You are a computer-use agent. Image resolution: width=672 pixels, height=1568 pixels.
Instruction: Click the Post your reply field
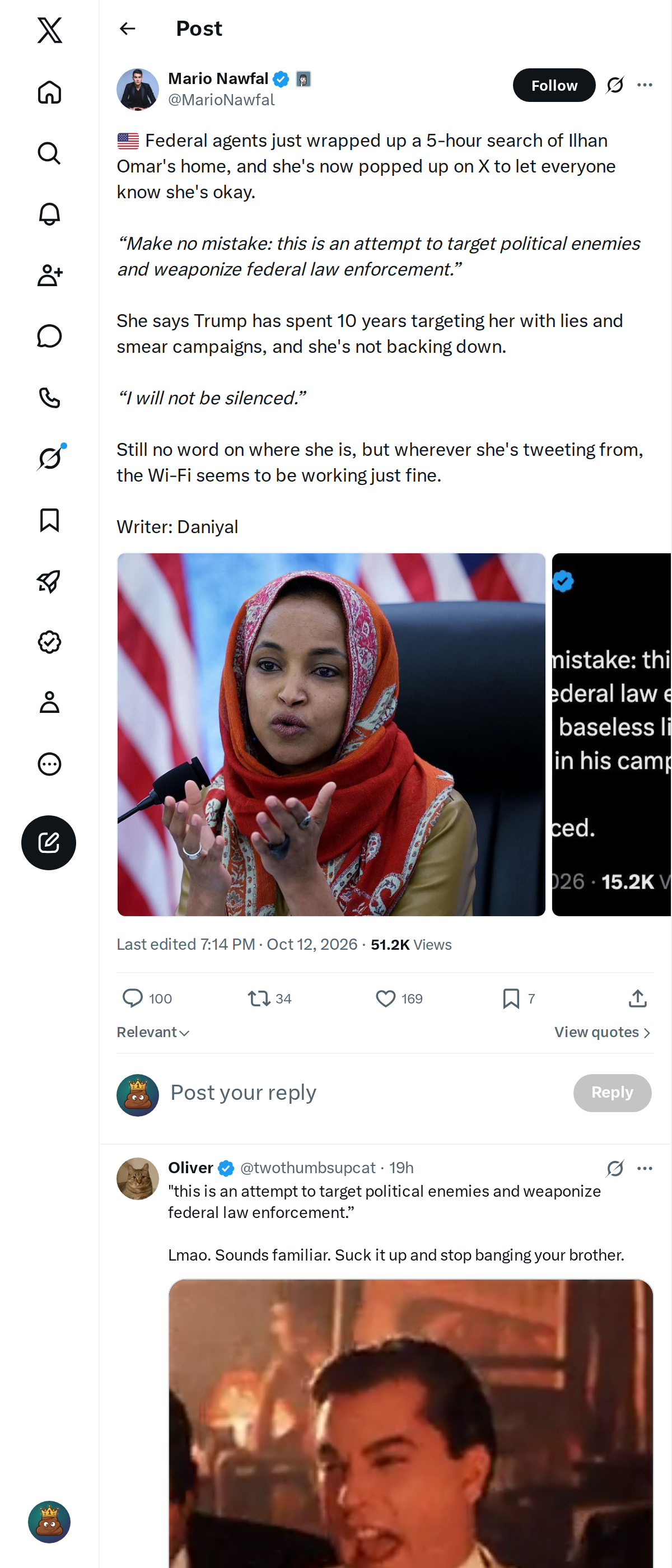coord(365,1093)
